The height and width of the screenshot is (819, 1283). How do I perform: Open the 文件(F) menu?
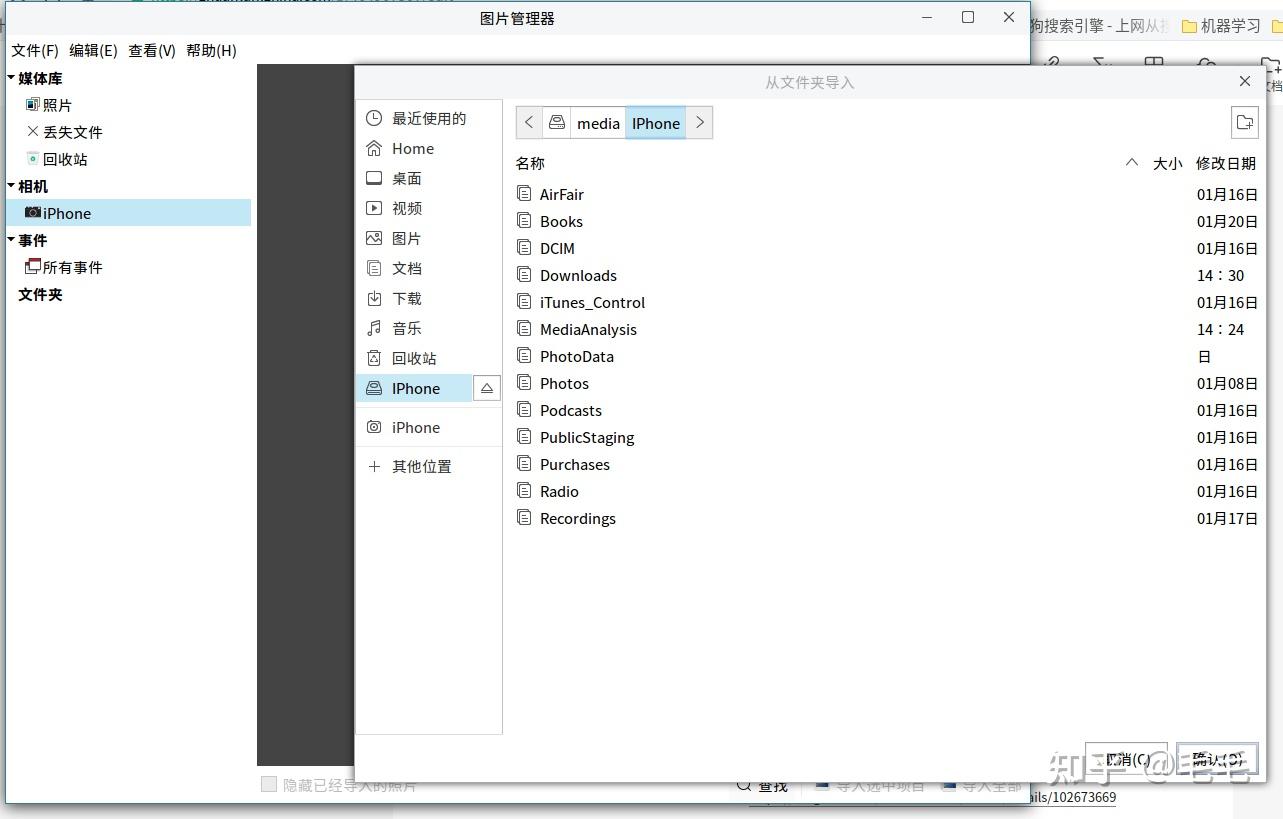tap(35, 50)
